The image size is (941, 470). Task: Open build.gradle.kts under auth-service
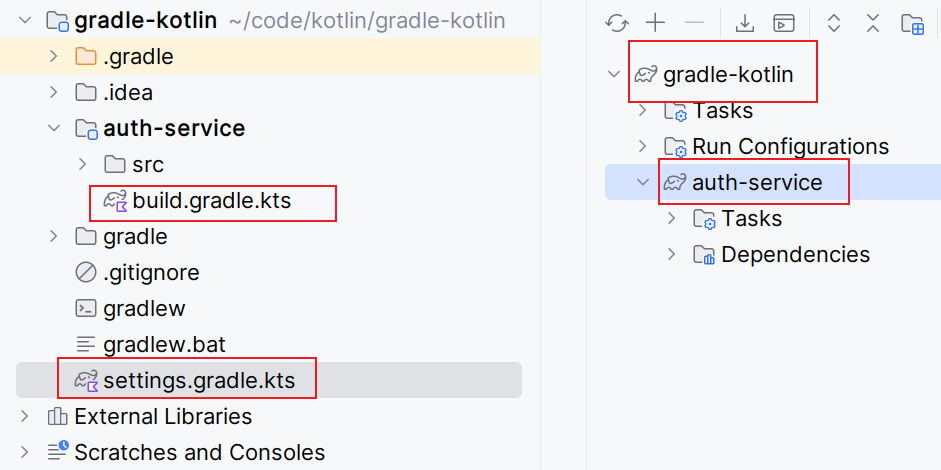coord(211,201)
